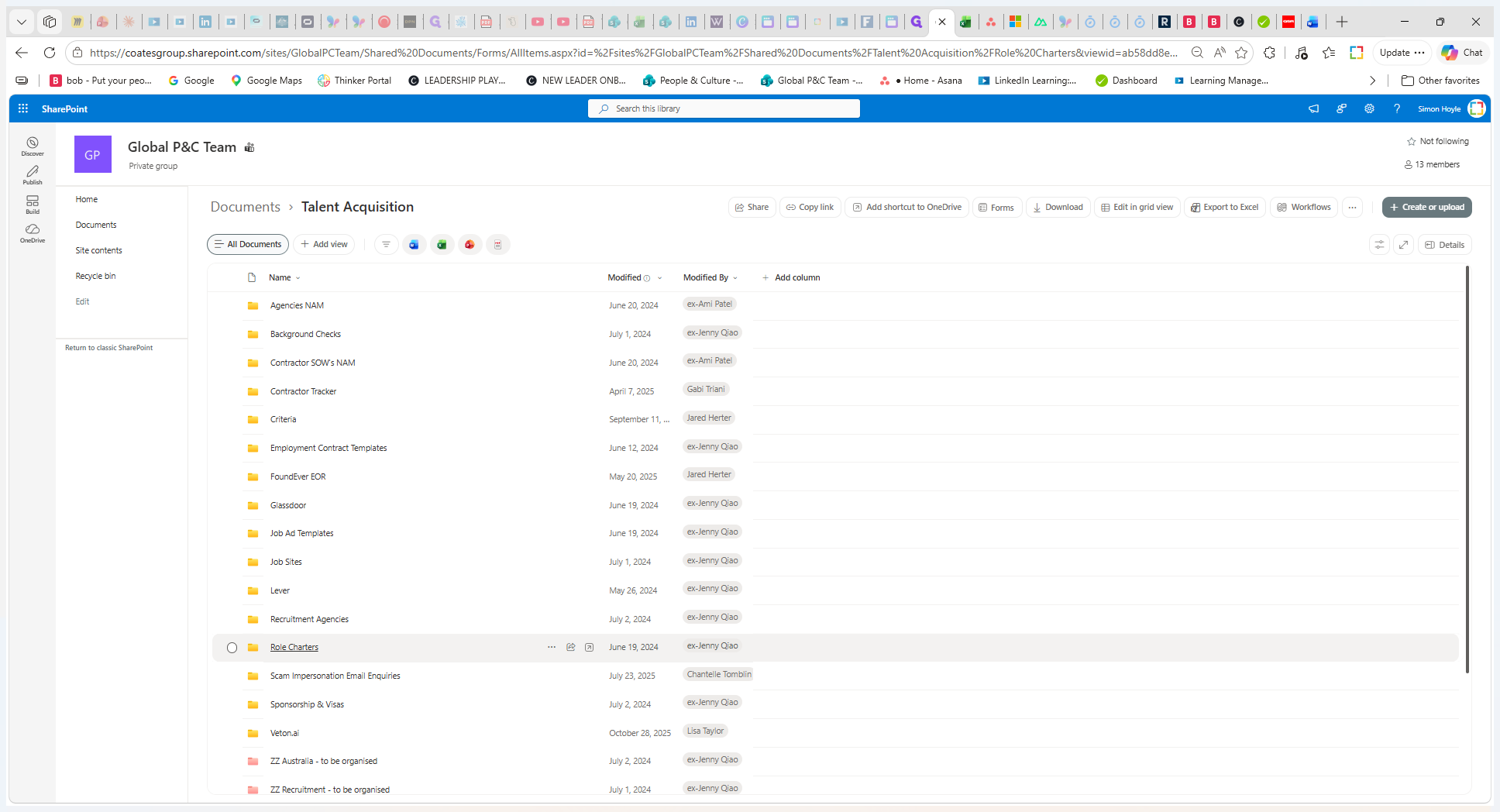This screenshot has width=1500, height=812.
Task: Go to Documents in site navigation
Action: click(x=96, y=225)
